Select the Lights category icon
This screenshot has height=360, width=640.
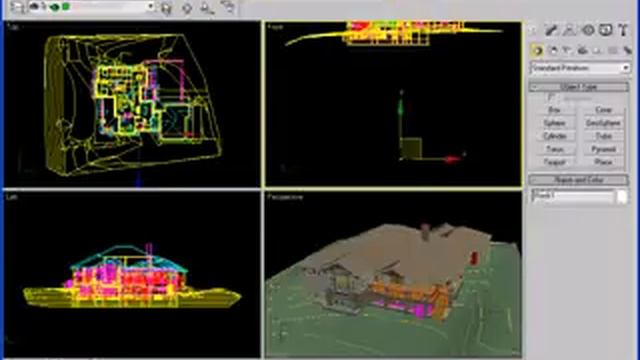pyautogui.click(x=567, y=50)
